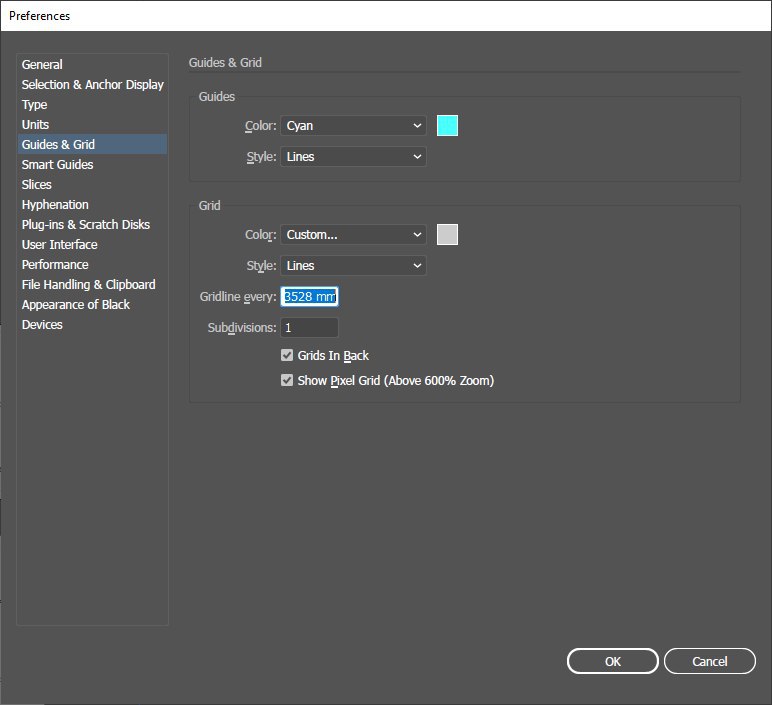The image size is (772, 705).
Task: Open the Guides Color dropdown showing Cyan
Action: (353, 126)
